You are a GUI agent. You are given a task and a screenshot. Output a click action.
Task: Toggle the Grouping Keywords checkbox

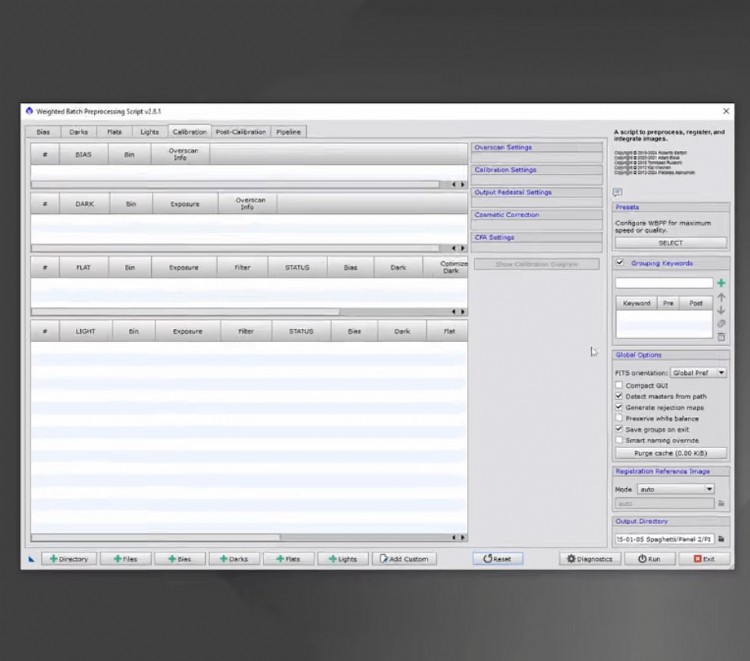click(x=620, y=263)
